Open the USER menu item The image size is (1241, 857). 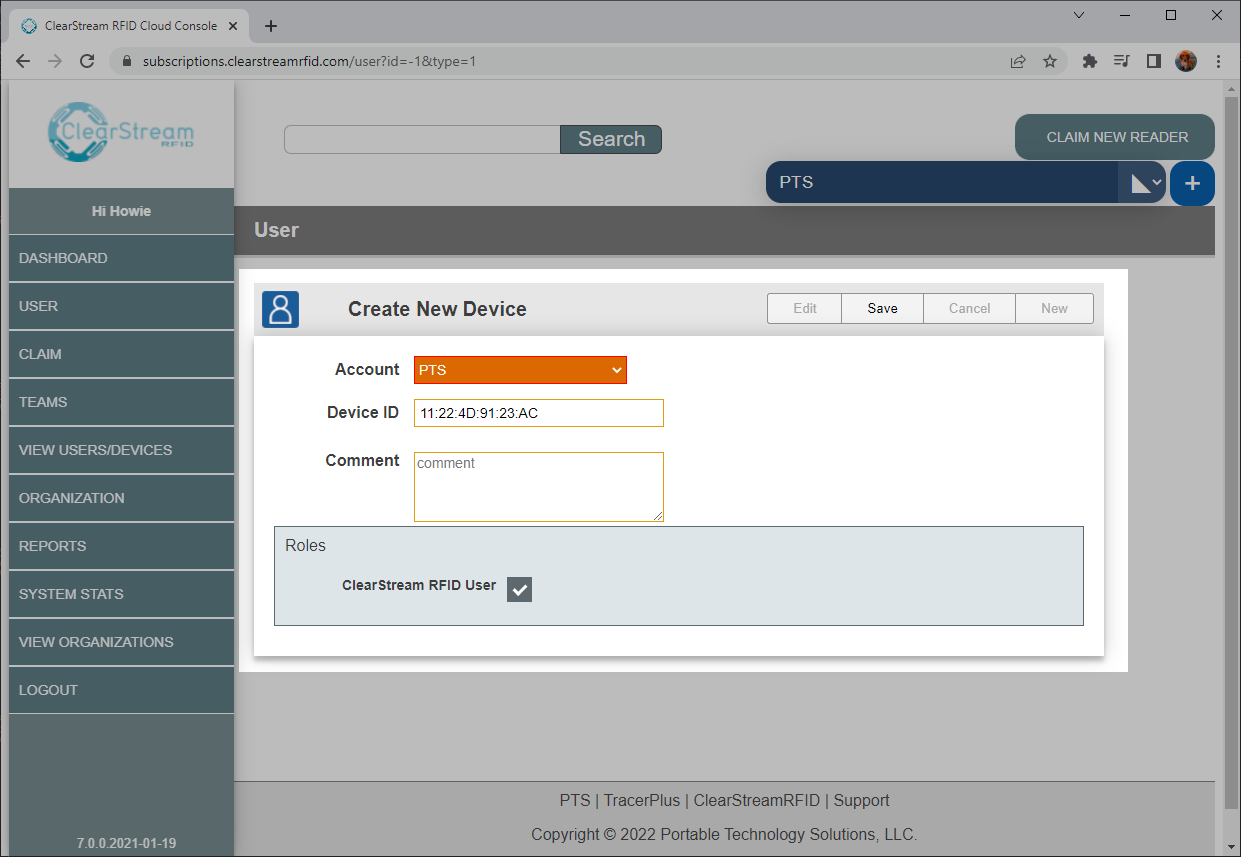pyautogui.click(x=121, y=306)
